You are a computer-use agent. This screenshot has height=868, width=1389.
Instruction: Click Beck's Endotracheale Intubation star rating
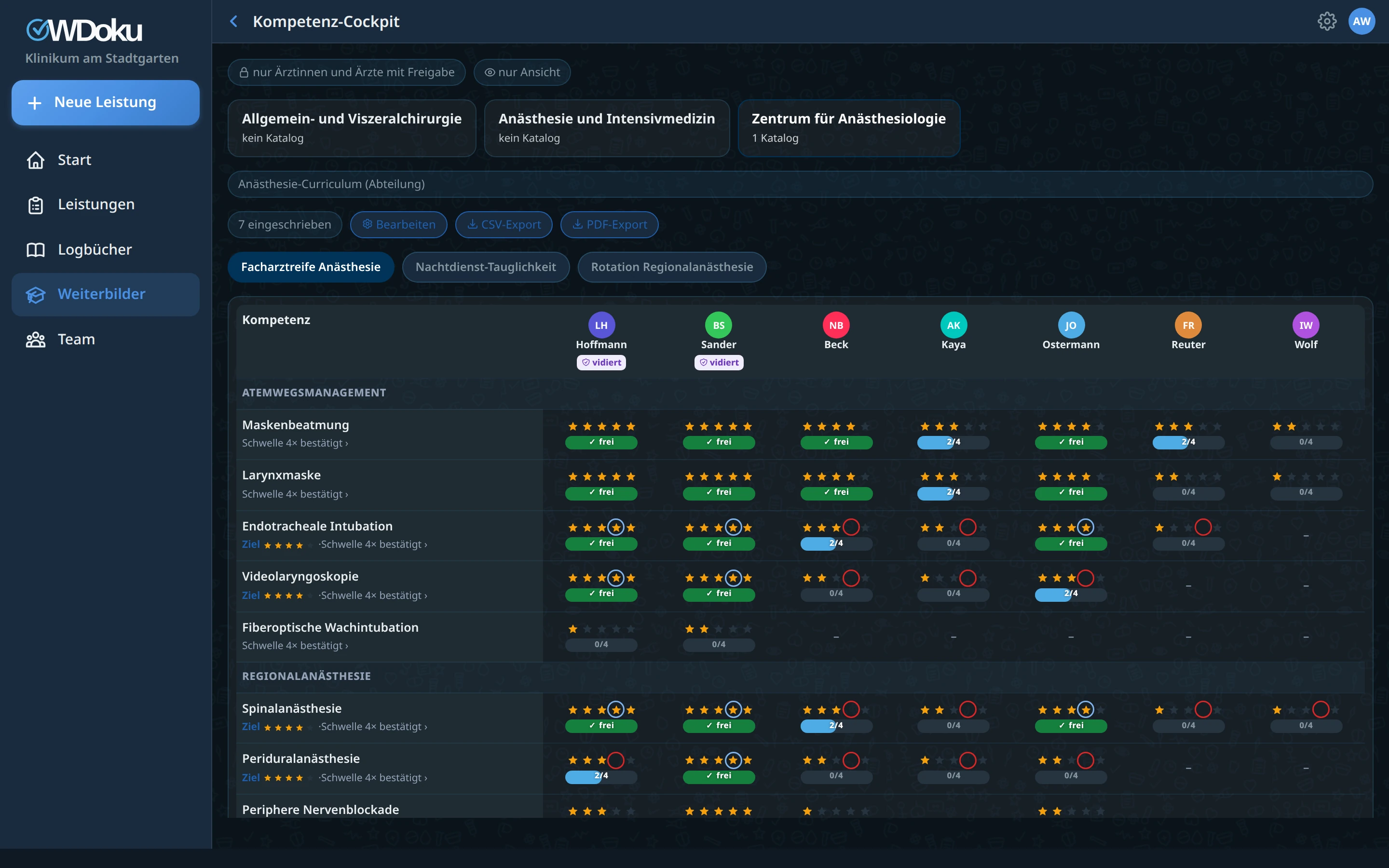point(836,528)
